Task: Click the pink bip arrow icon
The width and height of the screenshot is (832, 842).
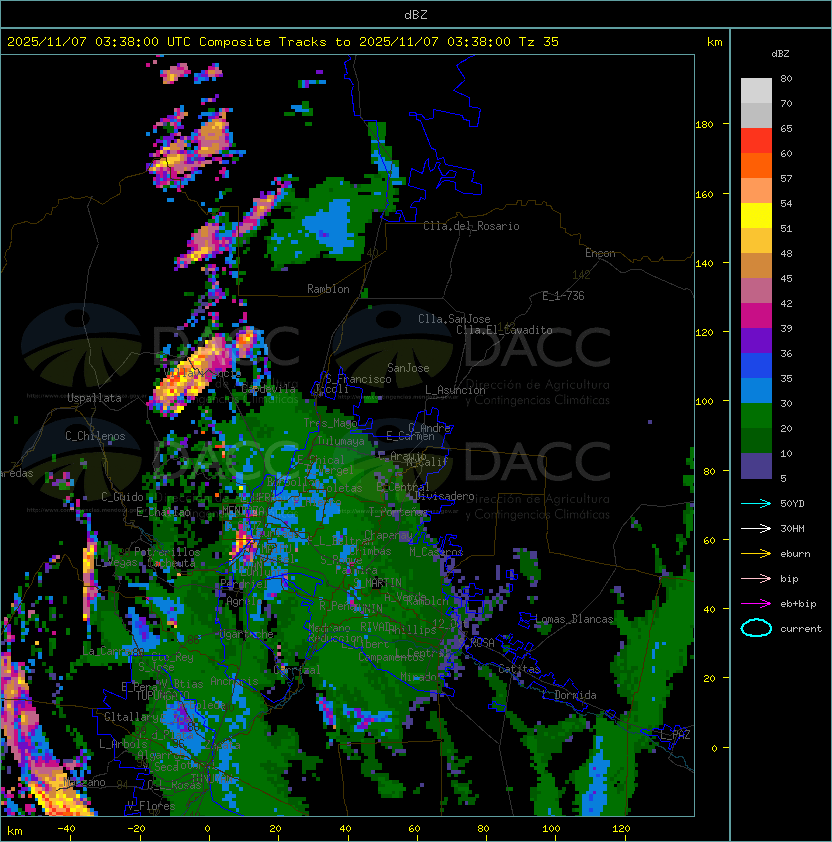Action: [756, 579]
